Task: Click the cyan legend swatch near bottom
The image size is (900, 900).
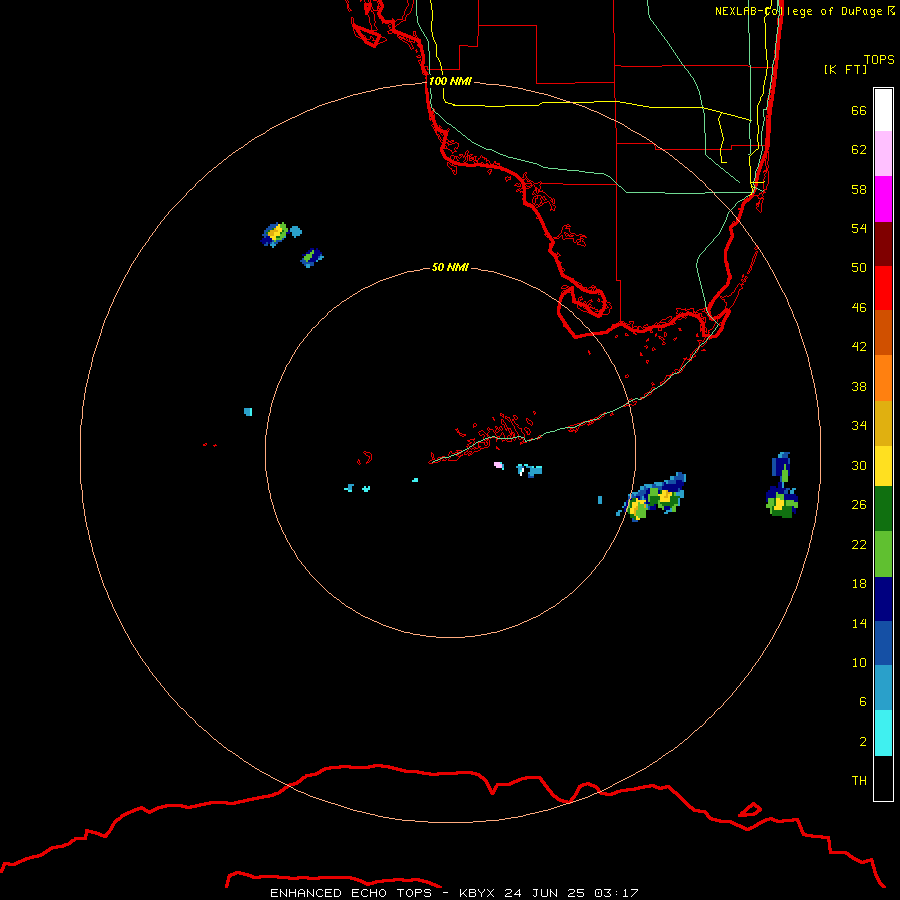Action: [883, 733]
